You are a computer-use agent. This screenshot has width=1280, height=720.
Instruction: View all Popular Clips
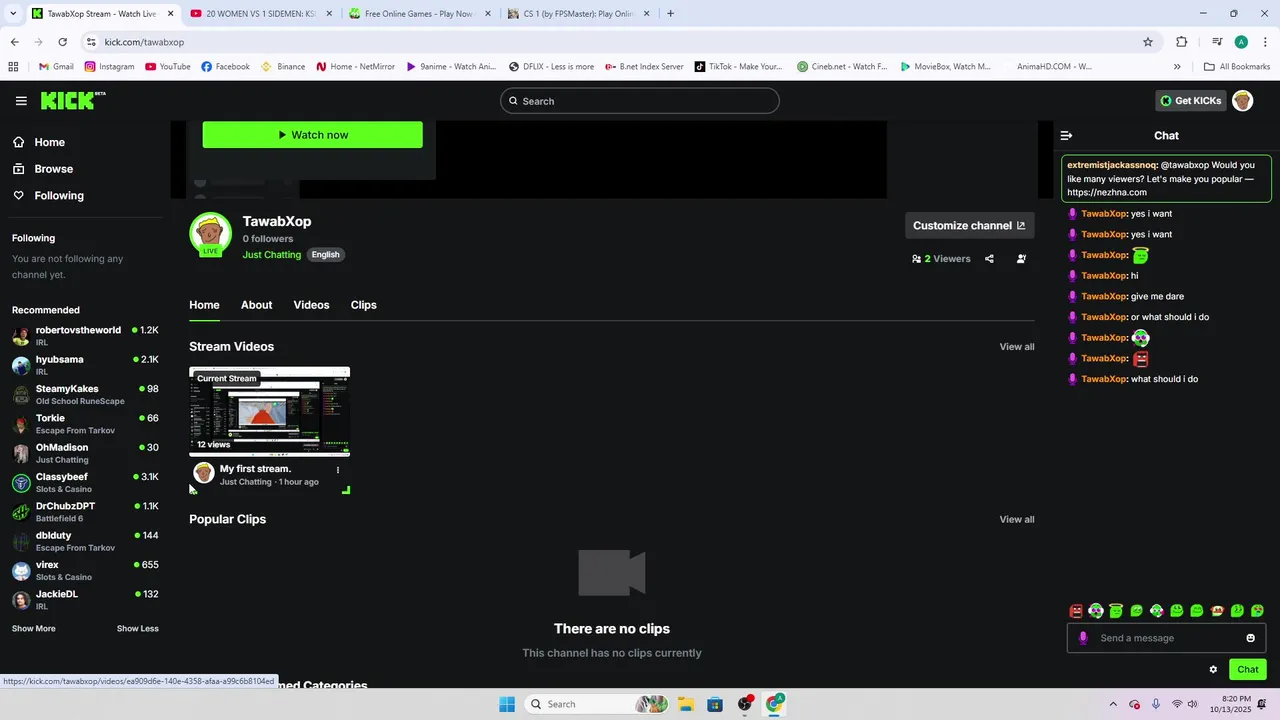(x=1017, y=520)
